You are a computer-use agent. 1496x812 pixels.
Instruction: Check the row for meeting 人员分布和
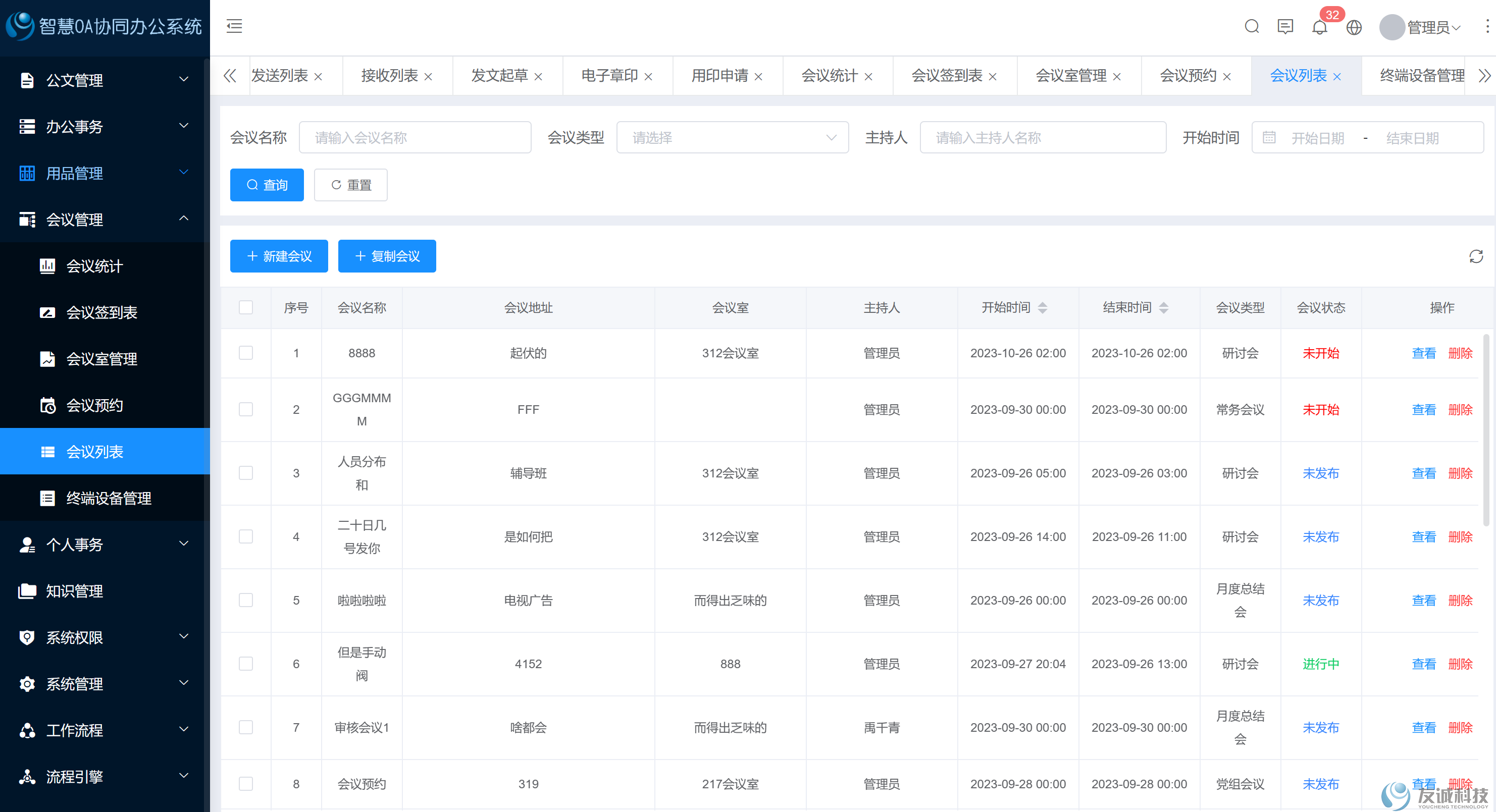(x=246, y=473)
